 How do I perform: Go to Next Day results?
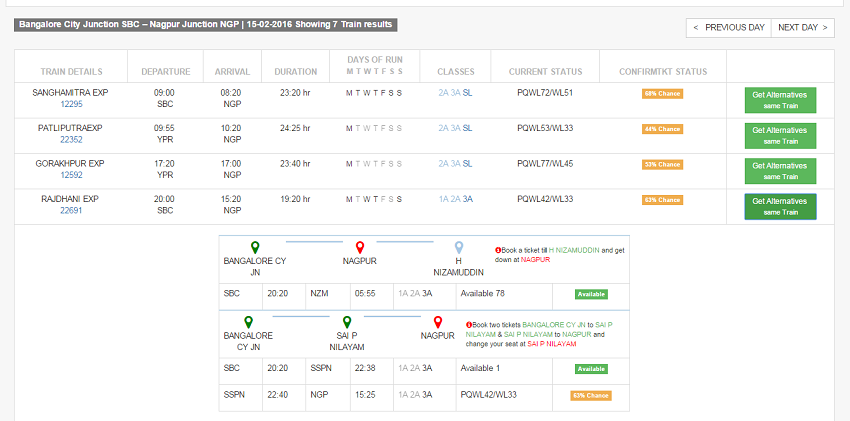click(x=803, y=27)
